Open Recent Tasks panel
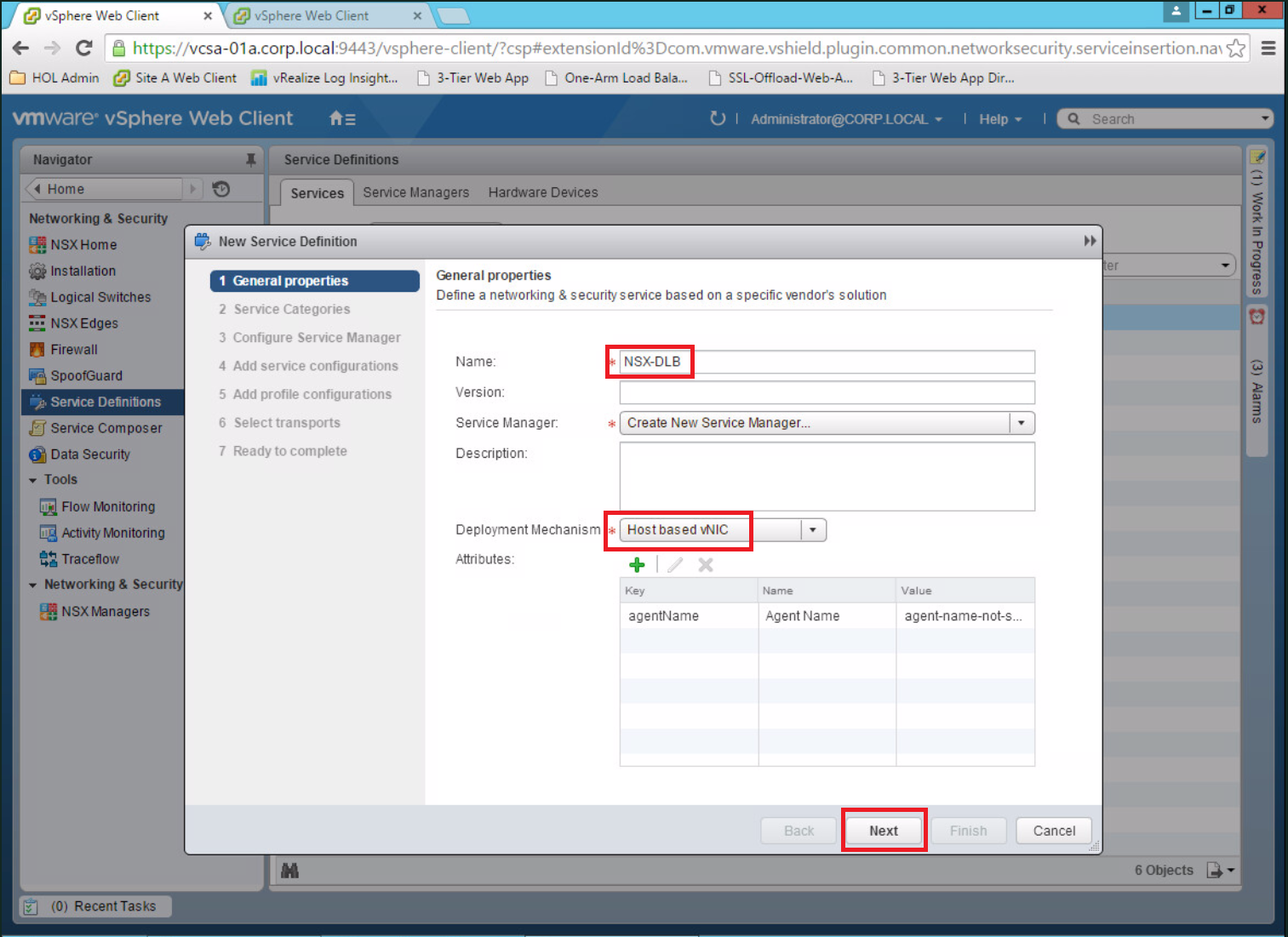1288x937 pixels. 95,906
